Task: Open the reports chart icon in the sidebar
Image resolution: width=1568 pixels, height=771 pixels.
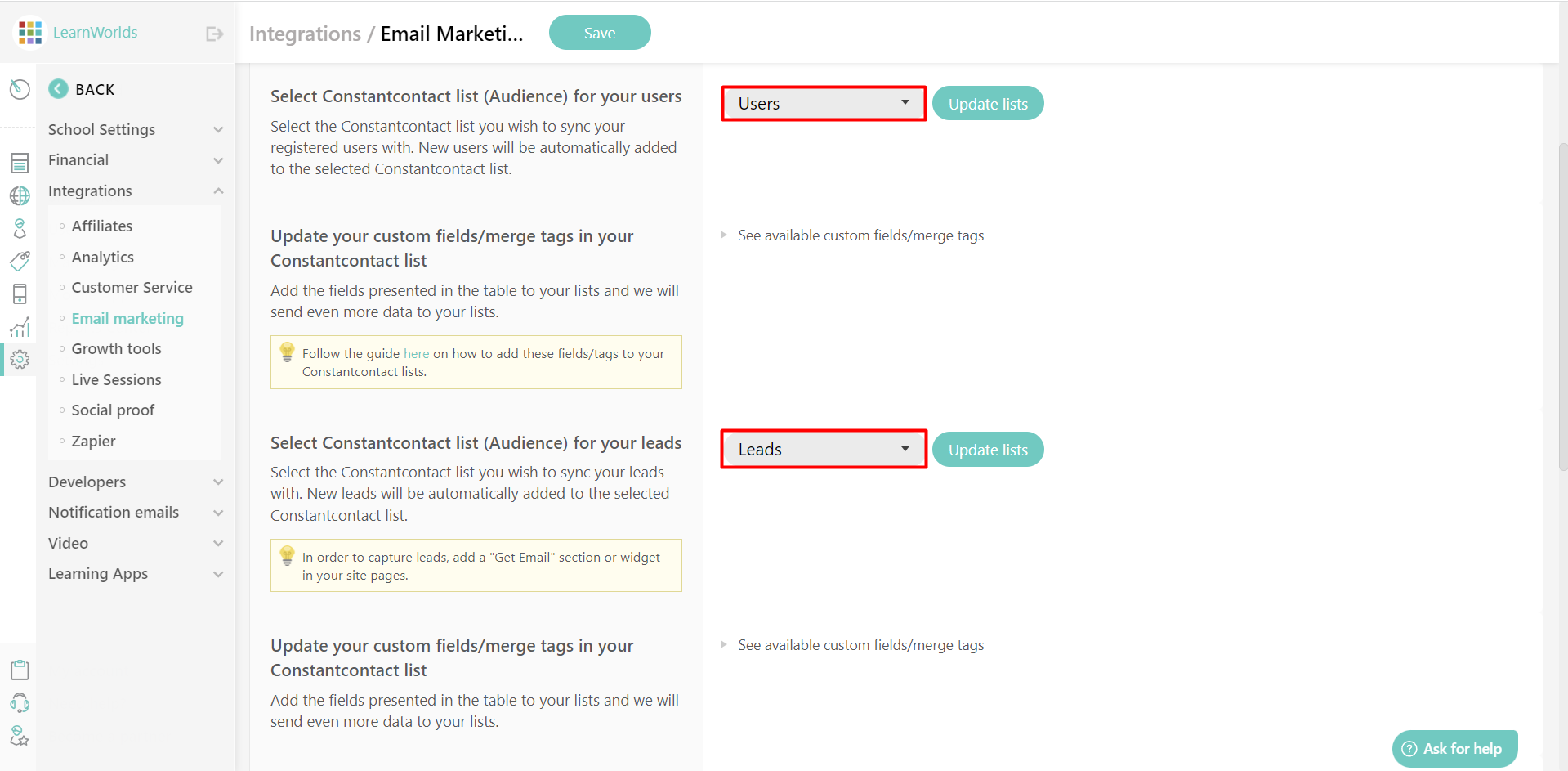Action: coord(20,326)
